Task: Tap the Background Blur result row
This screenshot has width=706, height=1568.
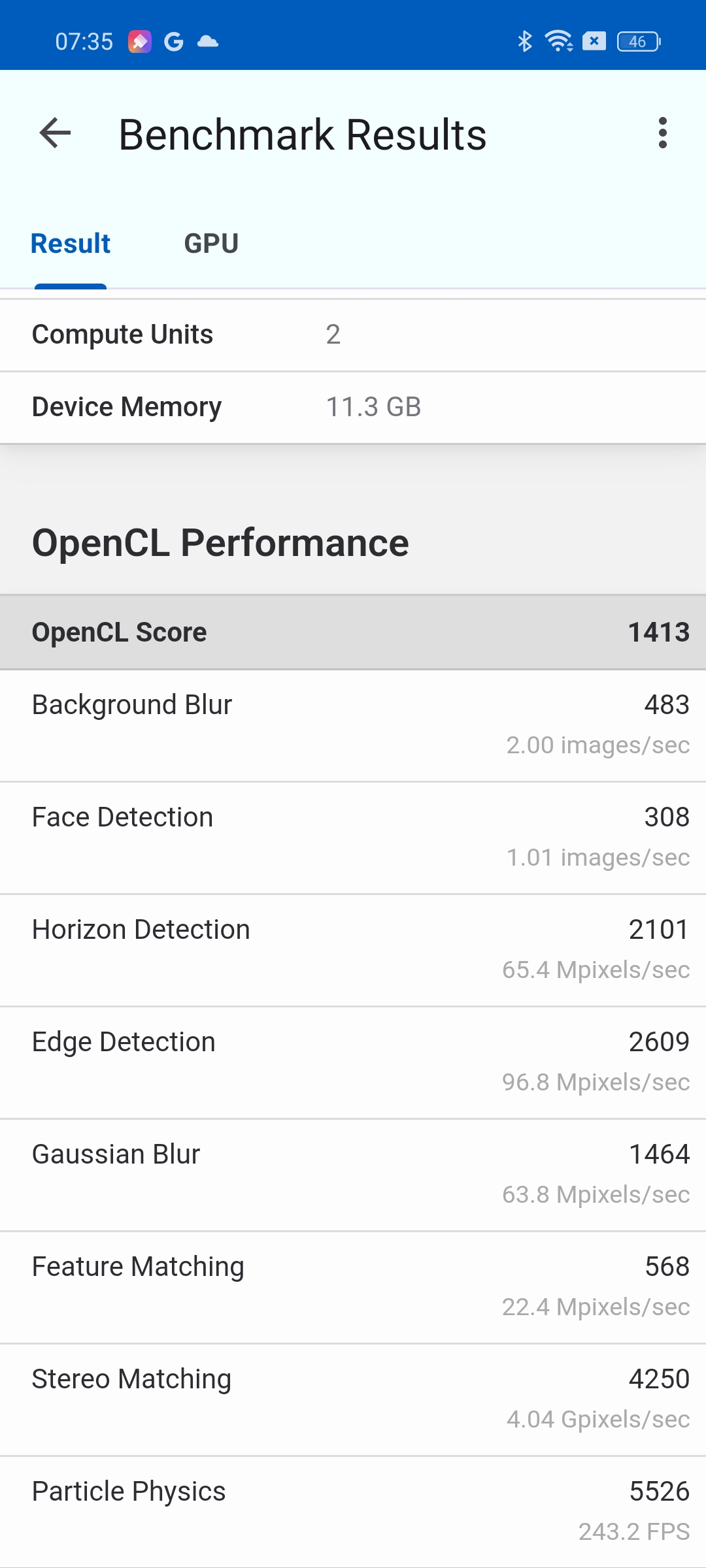Action: pos(353,726)
